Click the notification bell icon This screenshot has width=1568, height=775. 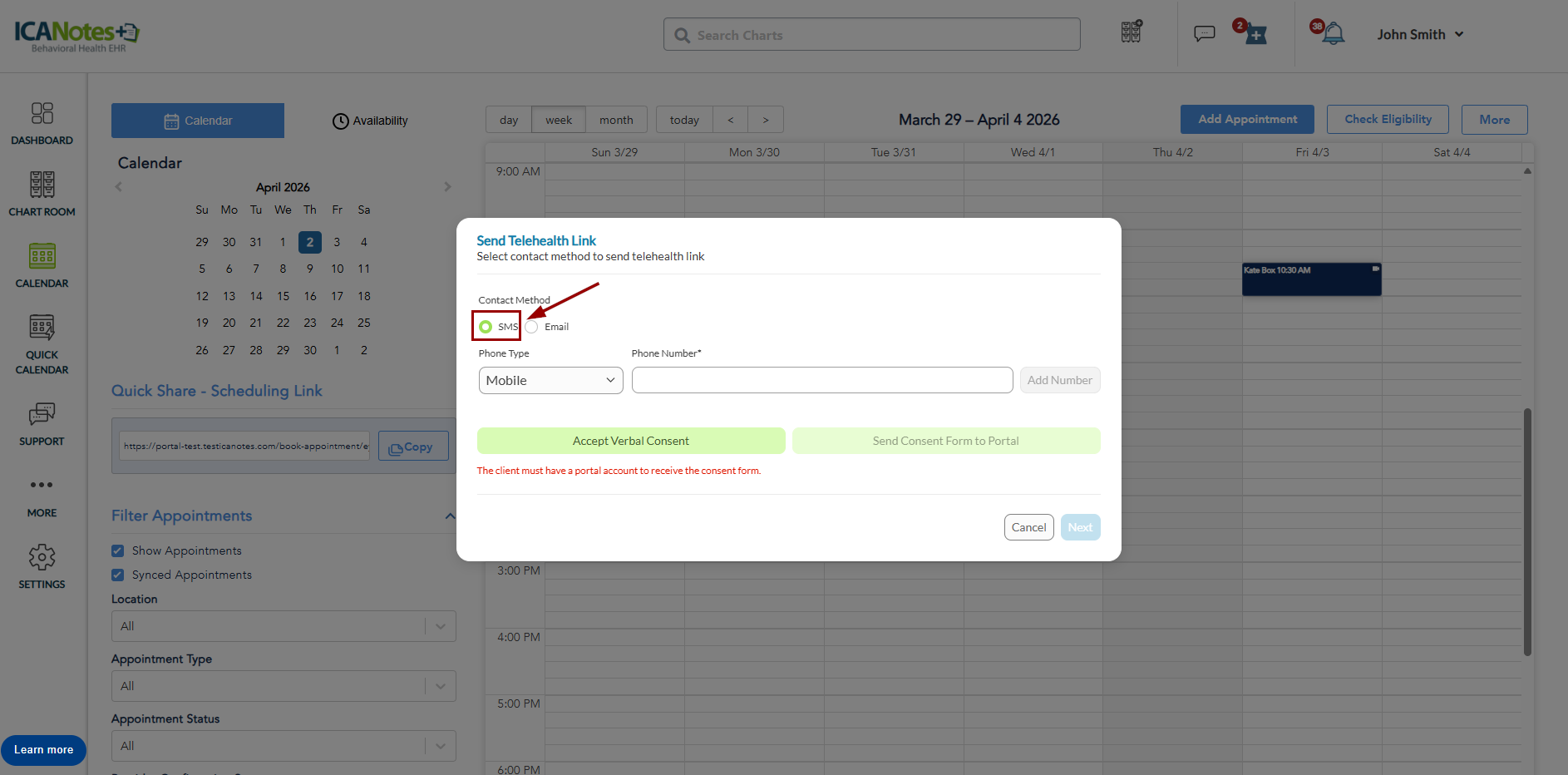1333,34
